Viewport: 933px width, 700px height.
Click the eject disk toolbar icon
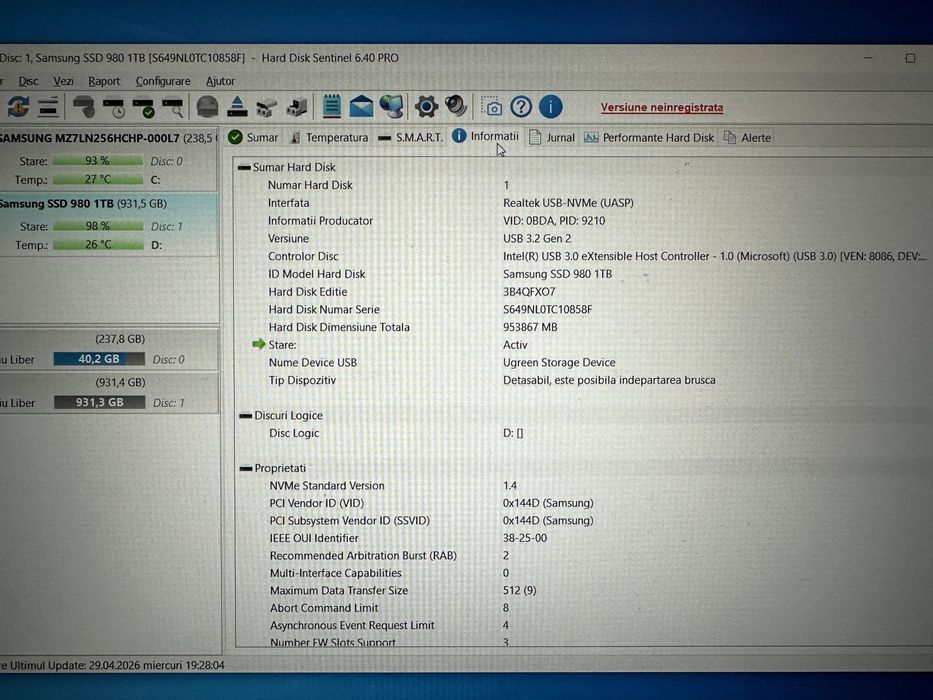coord(237,107)
